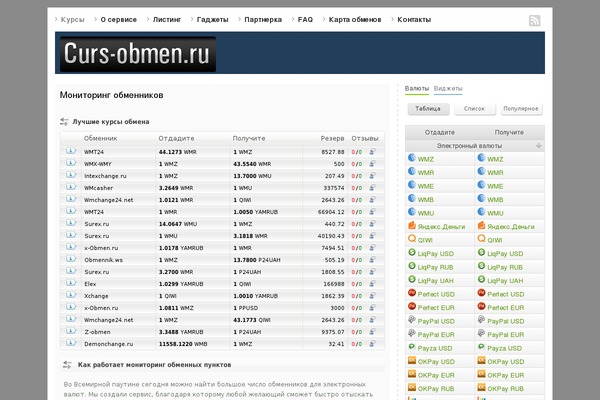Viewport: 600px width, 400px height.
Task: Open info icon for WMcasher row
Action: pos(71,187)
